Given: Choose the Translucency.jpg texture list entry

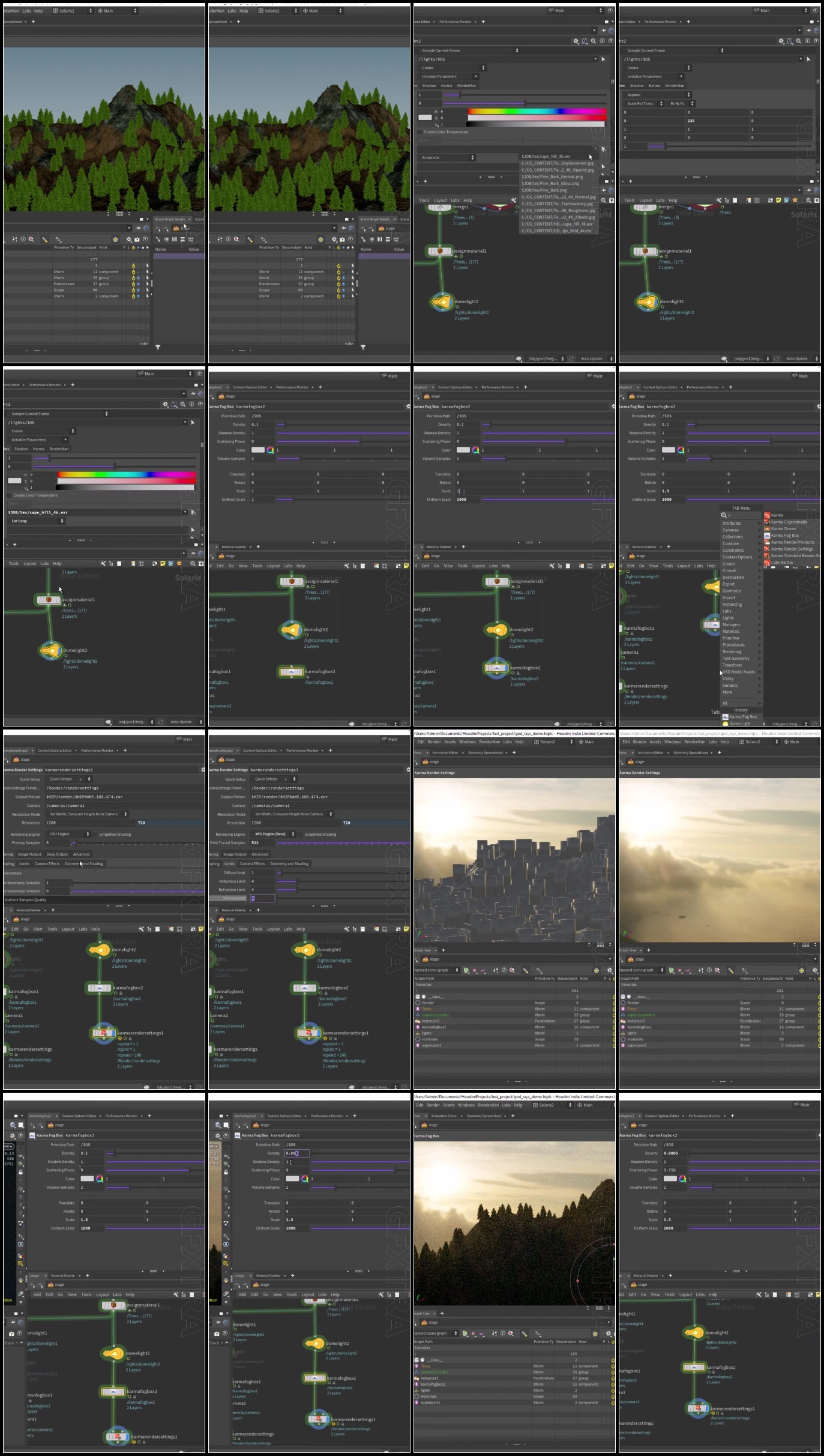Looking at the screenshot, I should pos(558,204).
